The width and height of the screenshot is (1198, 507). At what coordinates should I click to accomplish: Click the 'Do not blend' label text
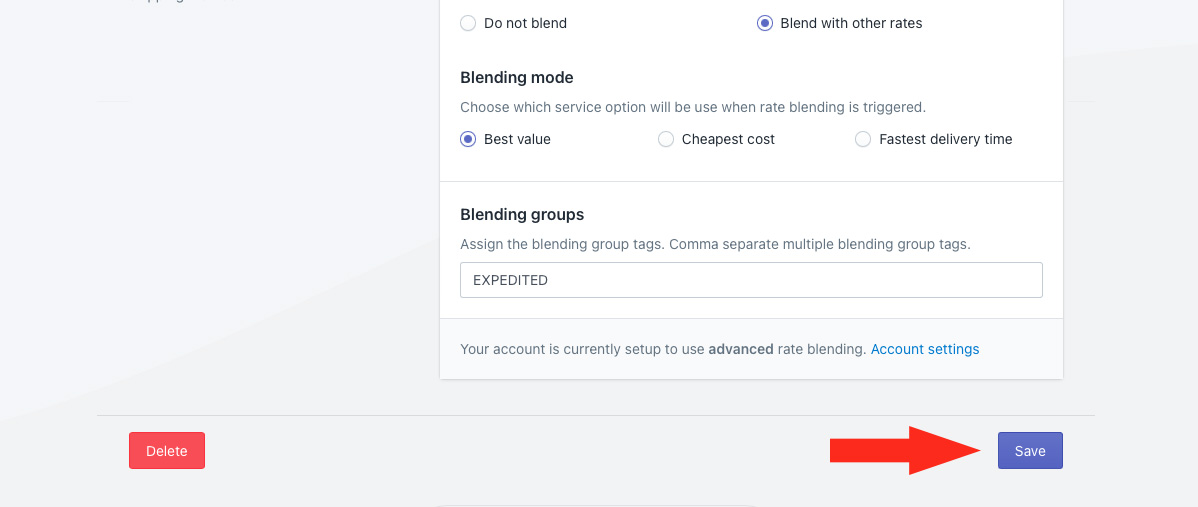coord(525,23)
